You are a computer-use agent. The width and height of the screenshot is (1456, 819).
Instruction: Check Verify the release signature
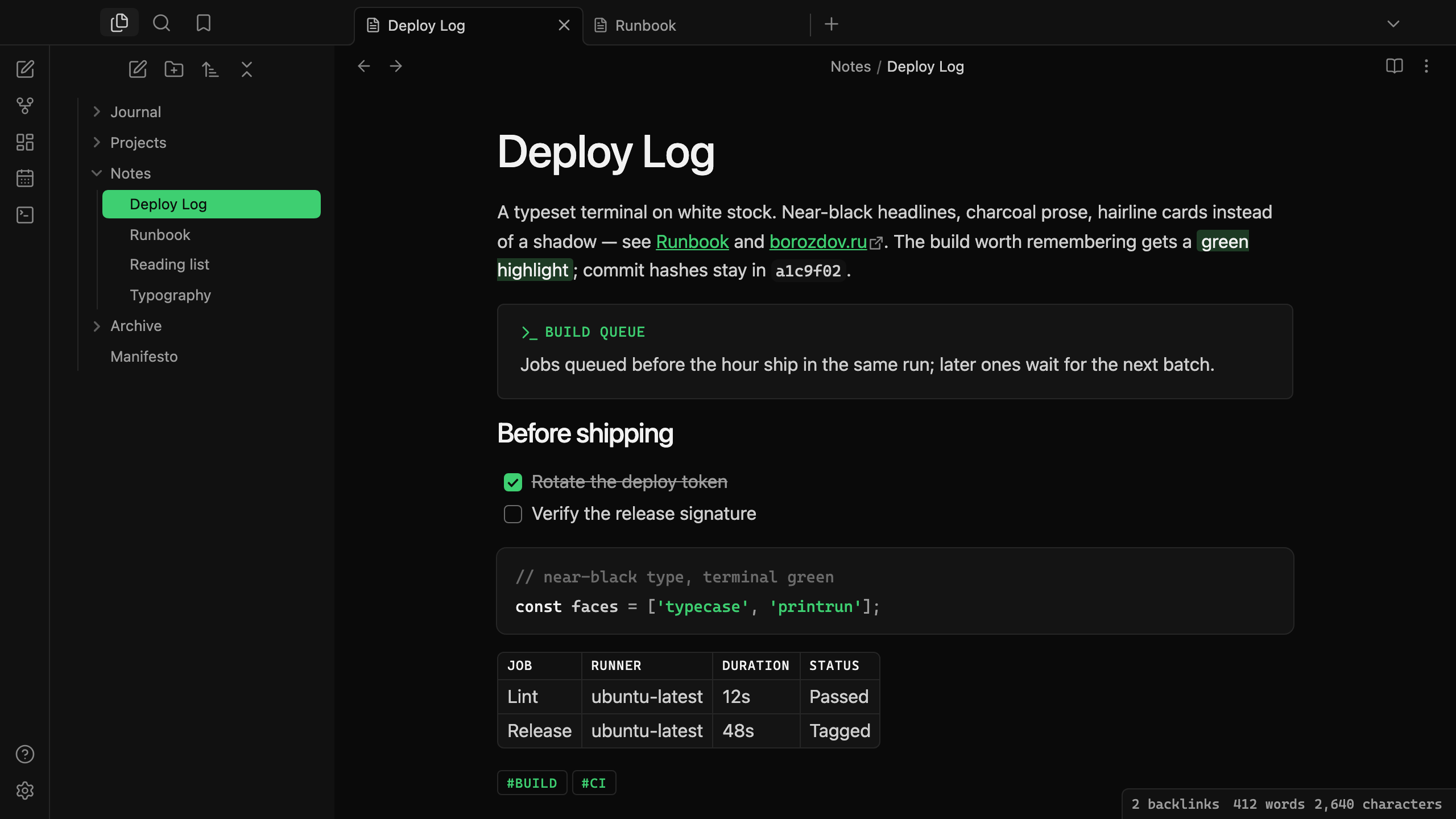point(513,514)
